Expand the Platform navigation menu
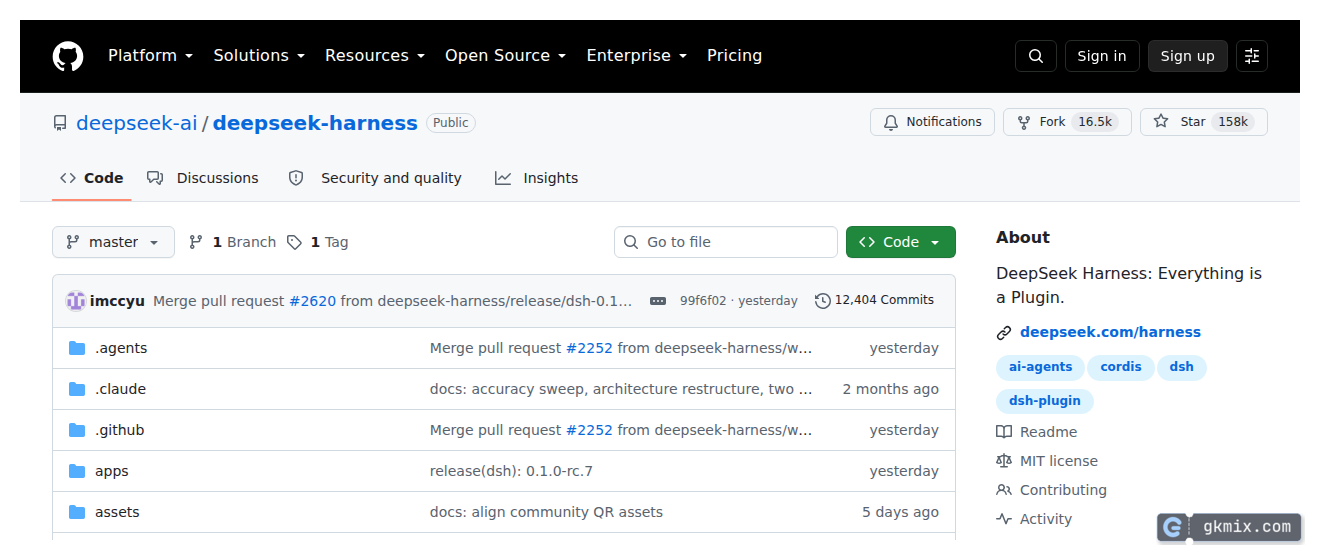Screen dimensions: 1320x560 (x=150, y=56)
